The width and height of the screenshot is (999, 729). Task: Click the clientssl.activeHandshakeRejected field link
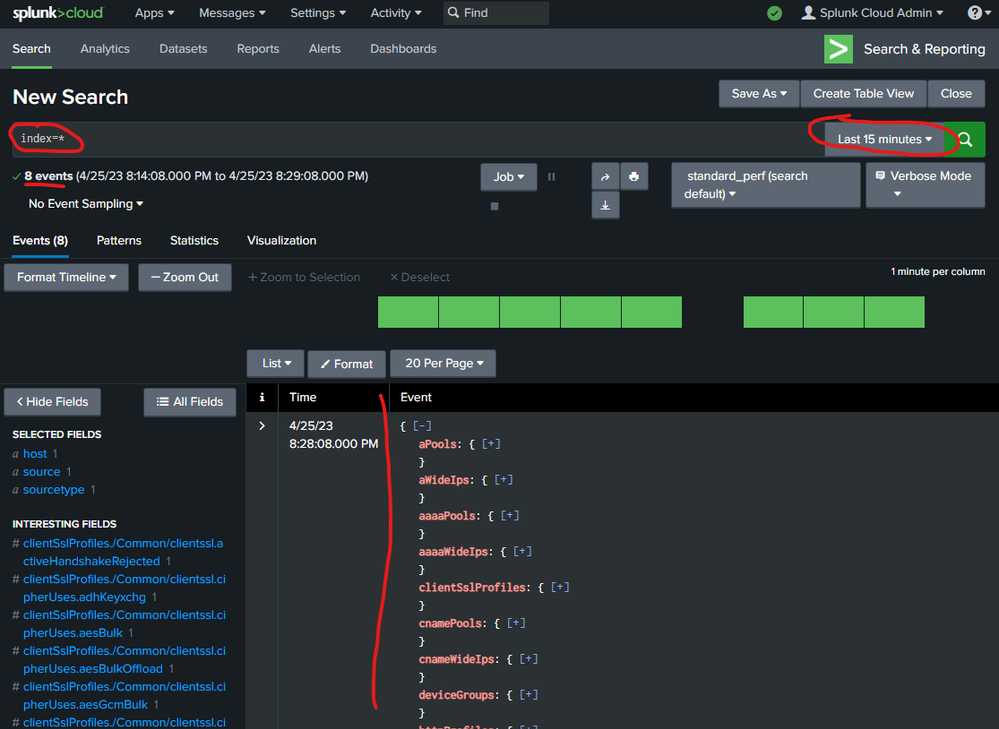pos(123,552)
